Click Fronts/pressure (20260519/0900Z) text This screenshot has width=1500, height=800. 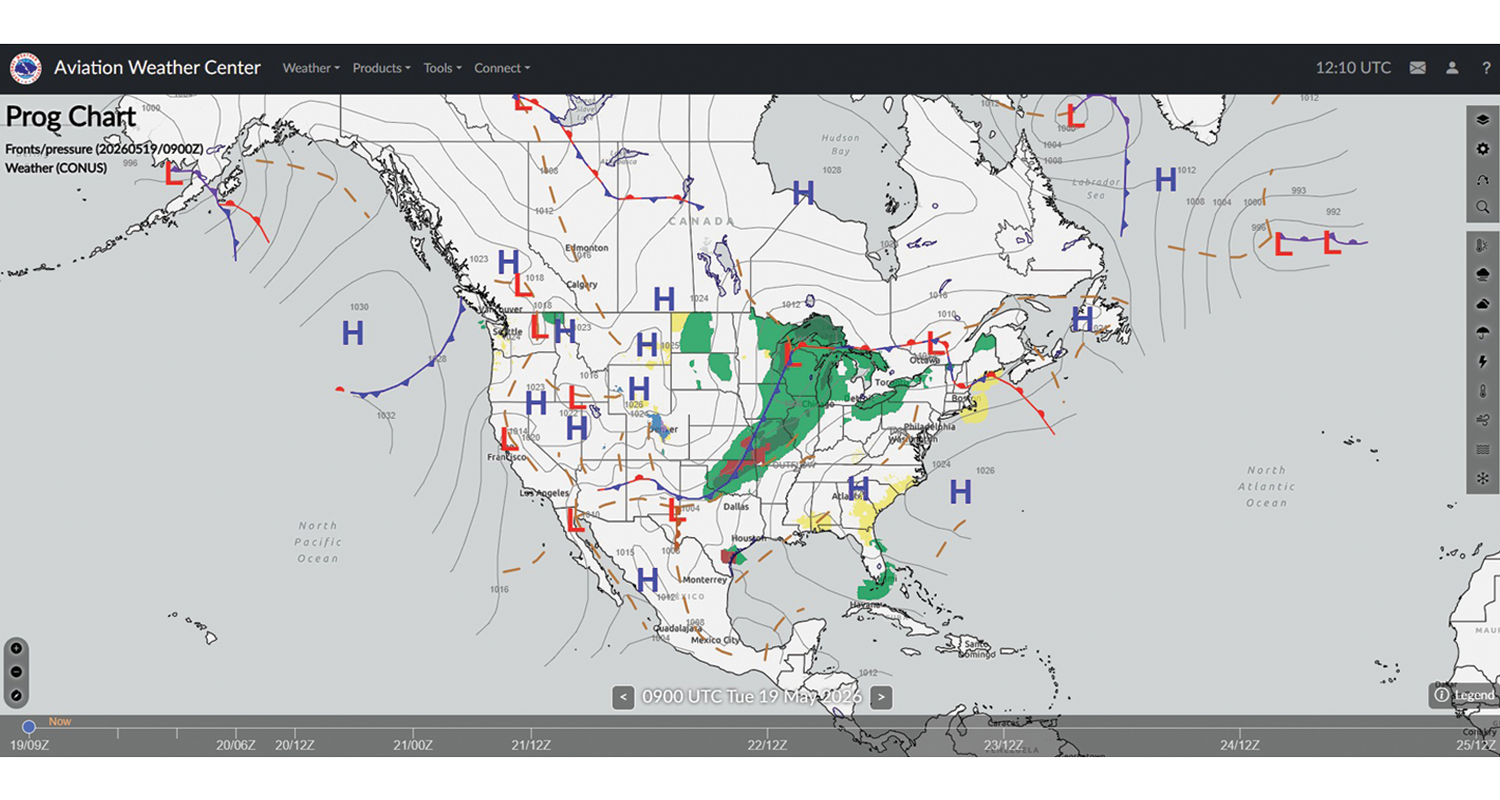click(x=104, y=149)
